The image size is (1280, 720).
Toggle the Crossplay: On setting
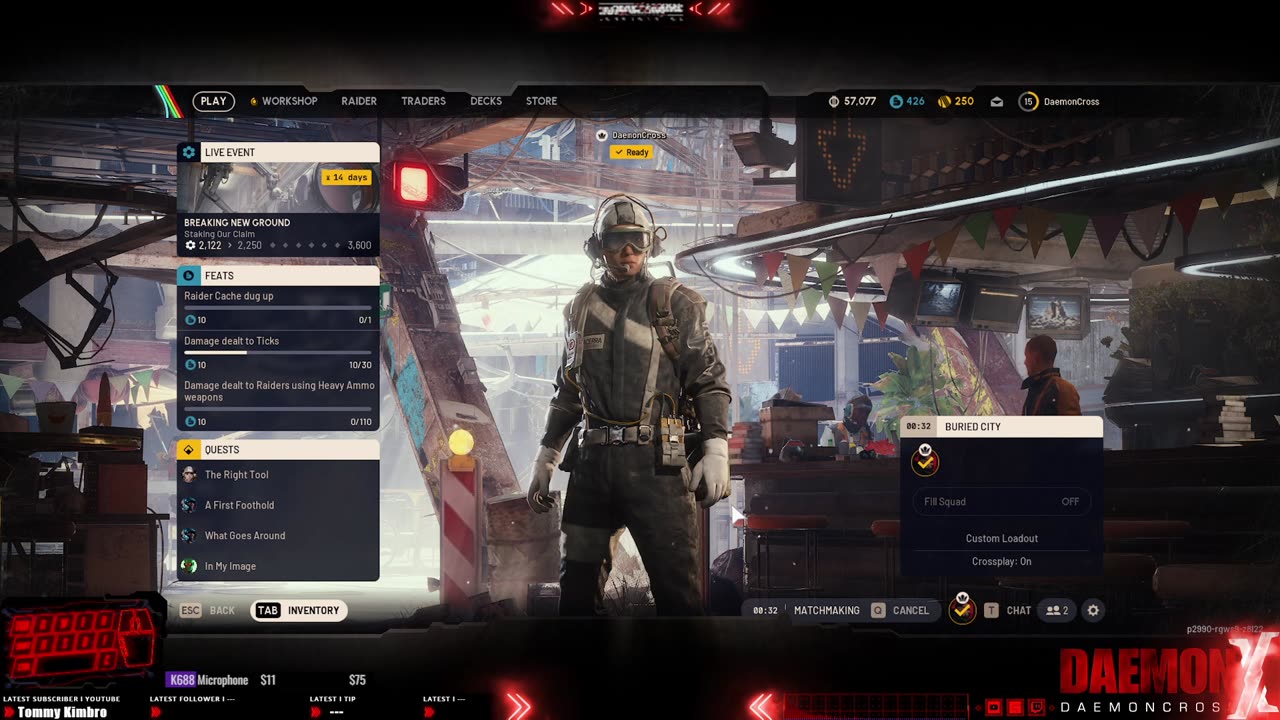1001,561
